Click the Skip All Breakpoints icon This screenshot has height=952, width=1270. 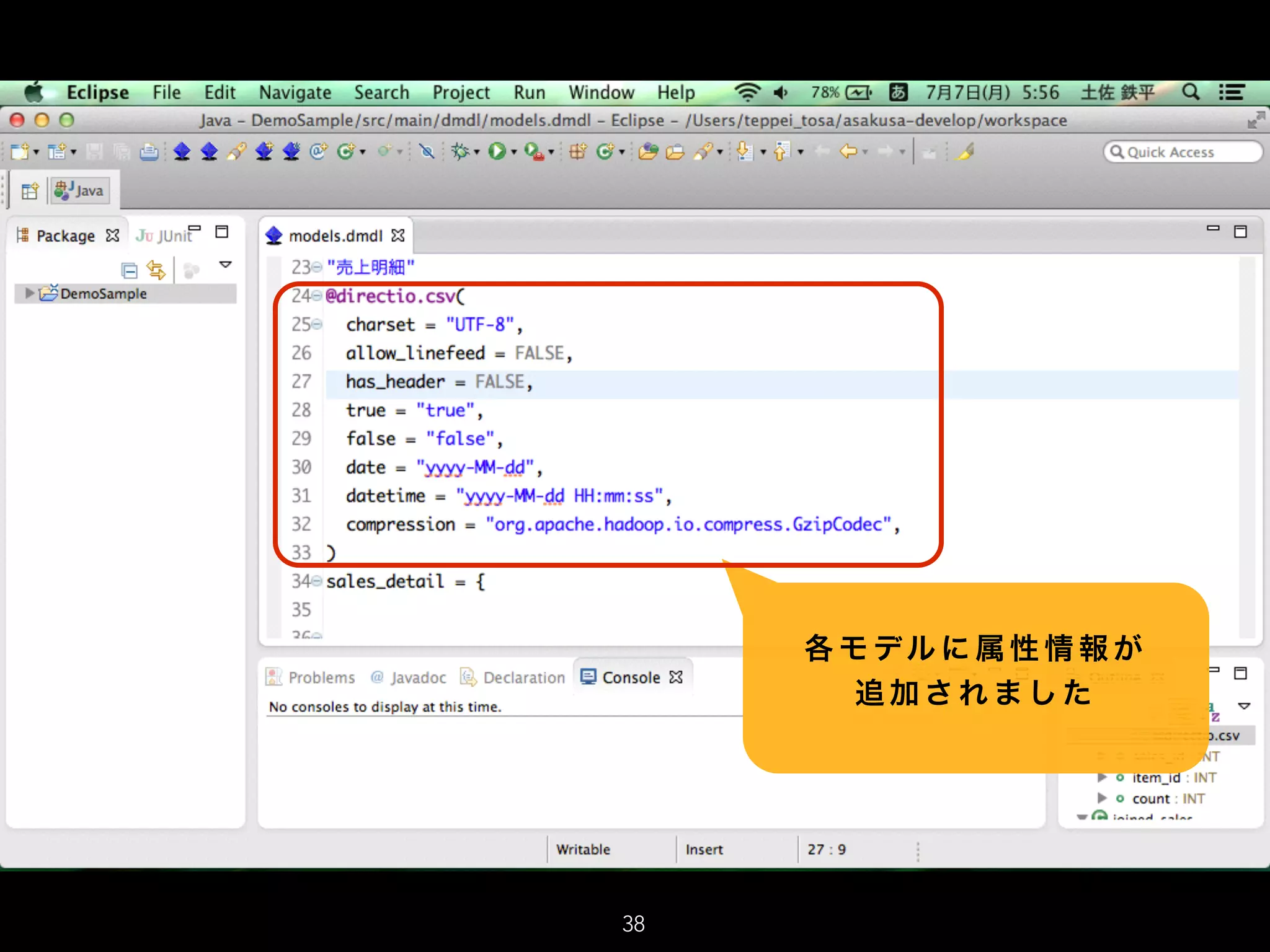pos(427,151)
